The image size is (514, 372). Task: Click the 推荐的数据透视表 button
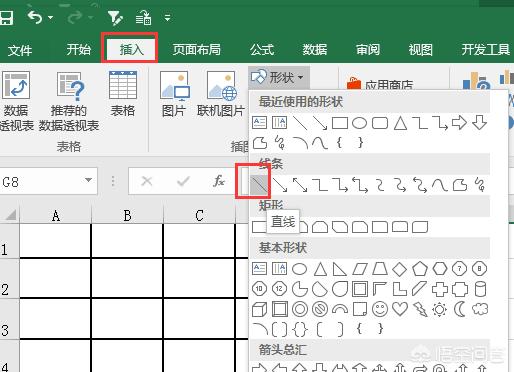point(69,101)
